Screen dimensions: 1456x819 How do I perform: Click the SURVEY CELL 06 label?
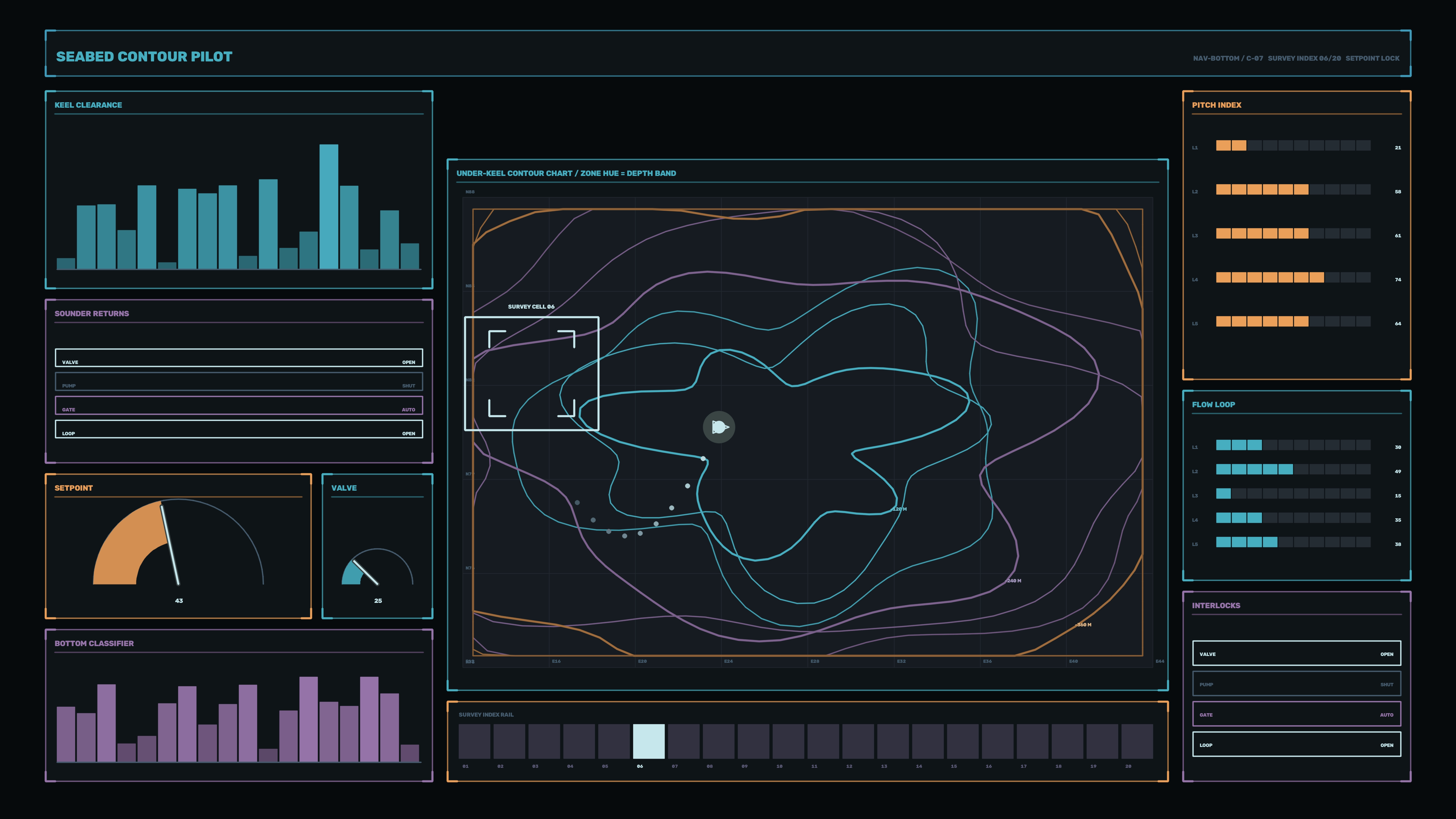click(531, 307)
